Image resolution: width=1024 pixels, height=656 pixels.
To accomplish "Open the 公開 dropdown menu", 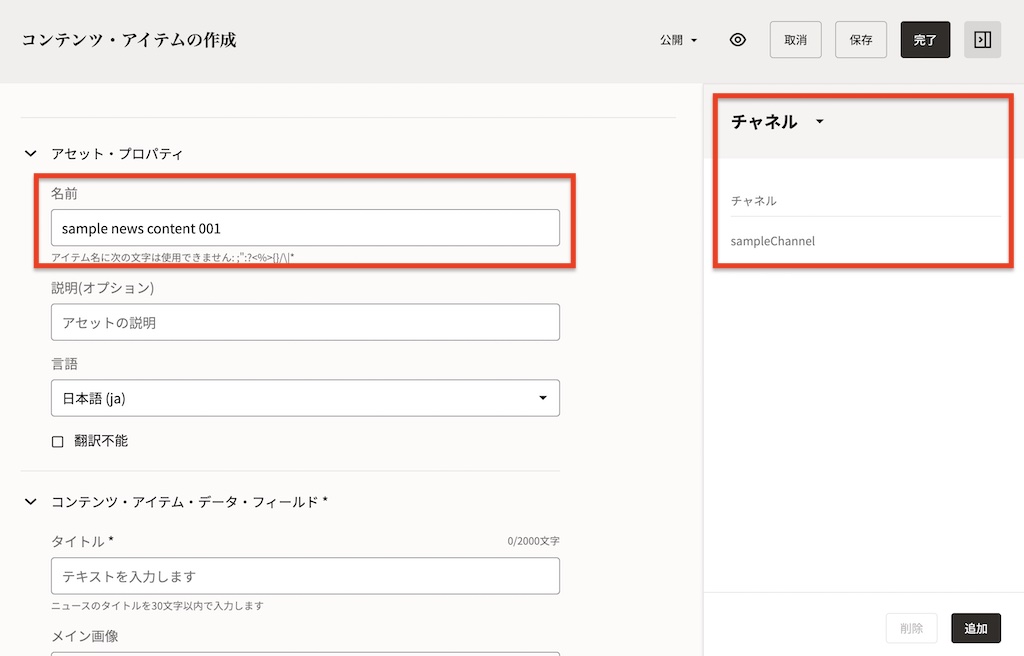I will pos(678,40).
